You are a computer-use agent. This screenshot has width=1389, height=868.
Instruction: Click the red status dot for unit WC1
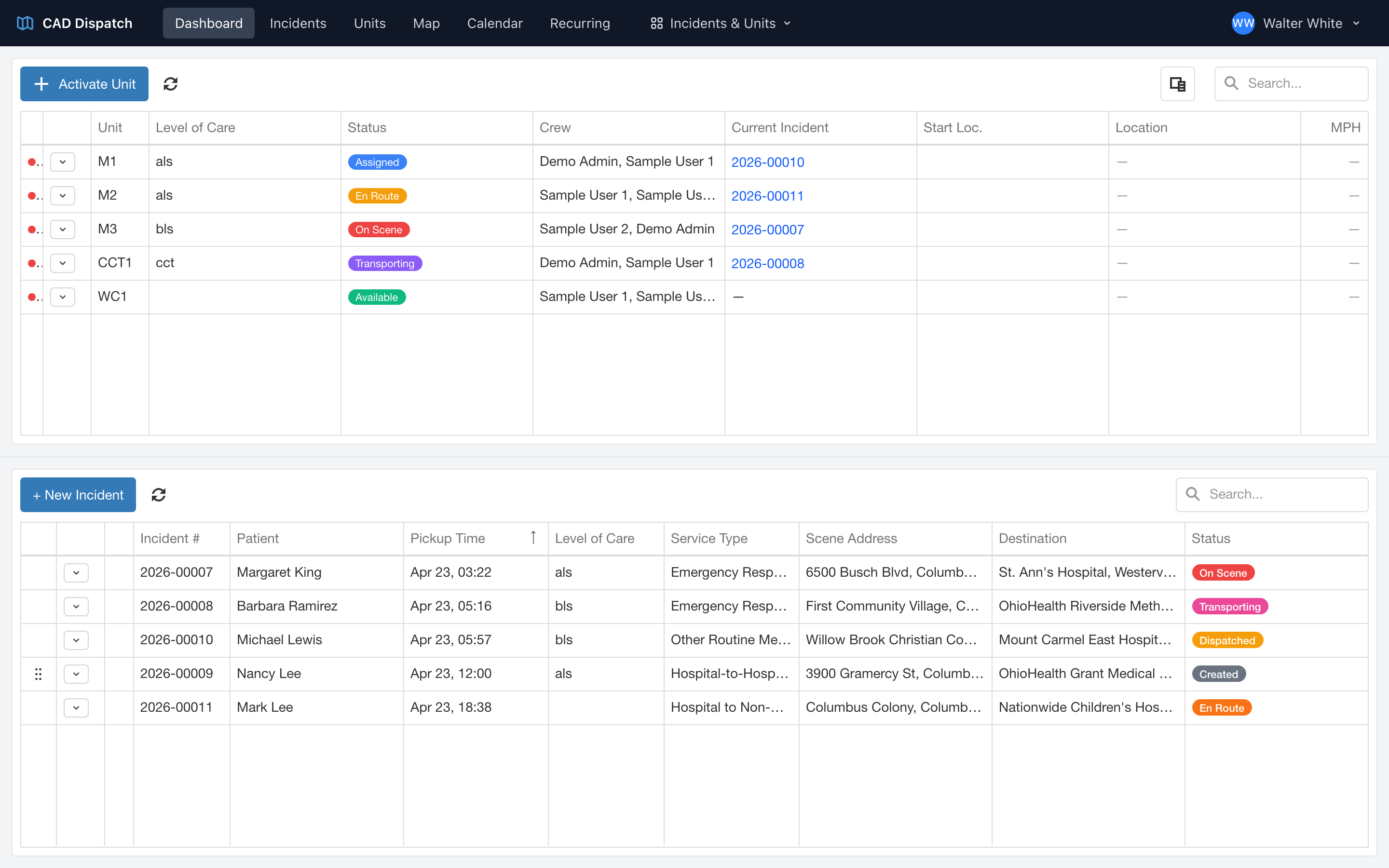(x=32, y=297)
